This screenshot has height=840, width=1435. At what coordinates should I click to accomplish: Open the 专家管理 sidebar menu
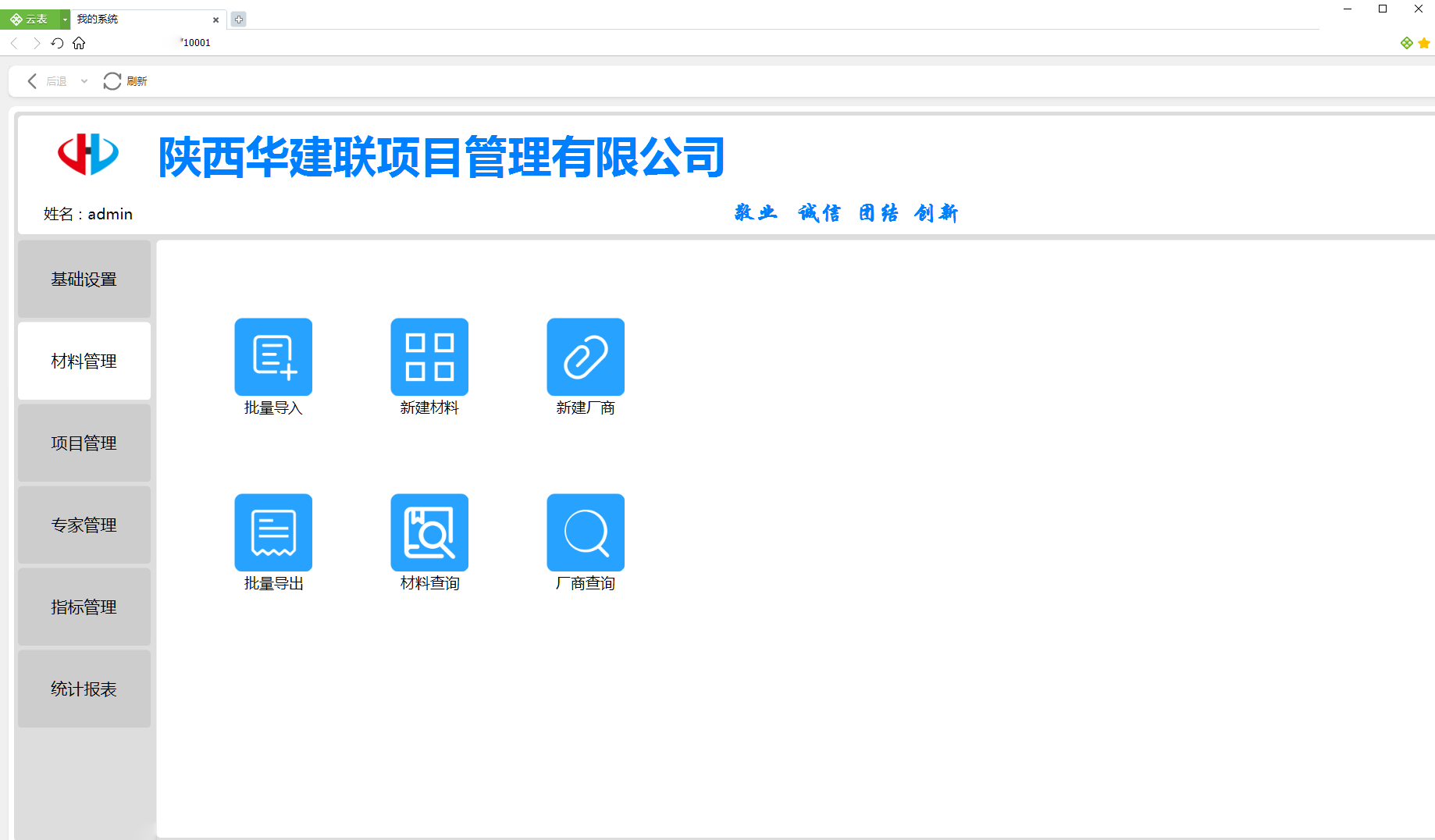point(84,525)
